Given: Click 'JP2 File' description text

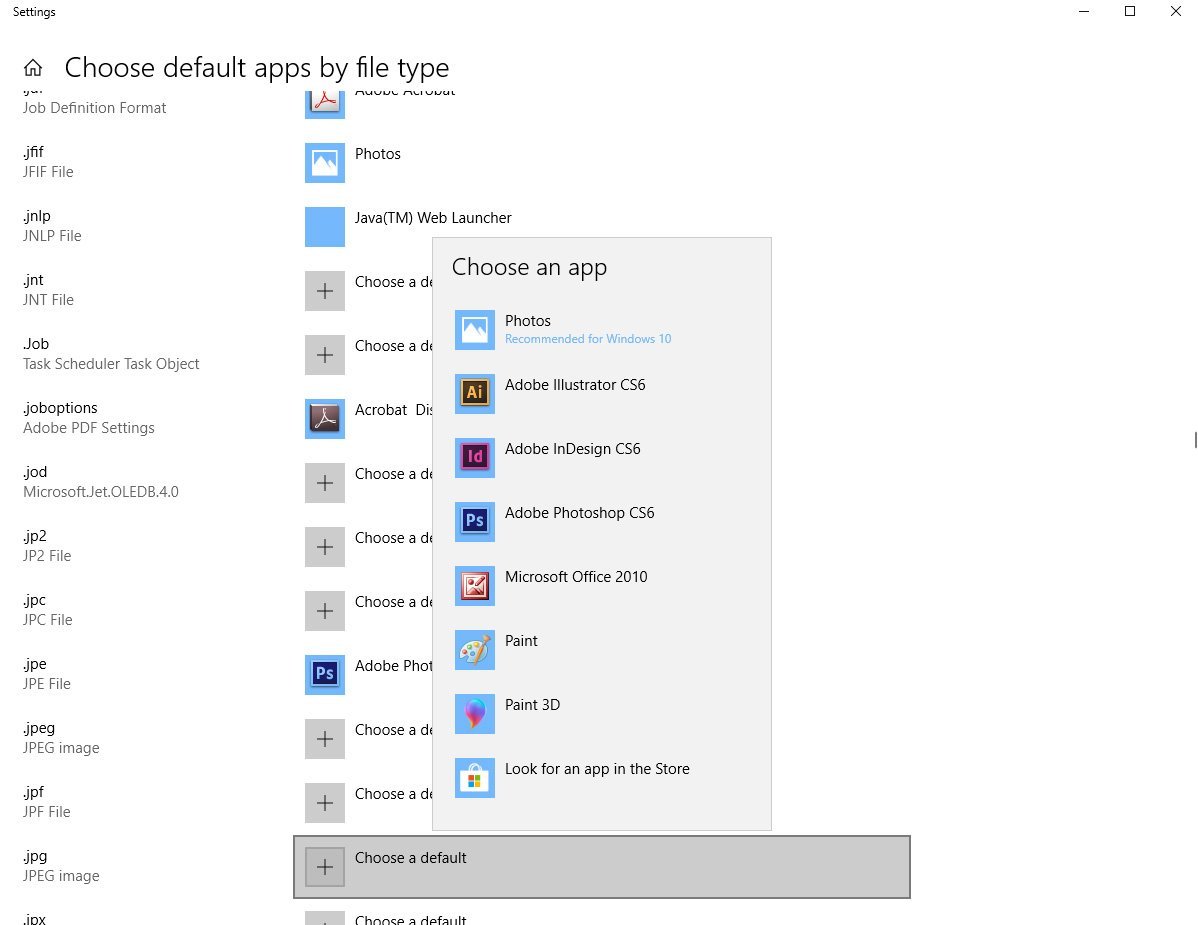Looking at the screenshot, I should point(47,556).
